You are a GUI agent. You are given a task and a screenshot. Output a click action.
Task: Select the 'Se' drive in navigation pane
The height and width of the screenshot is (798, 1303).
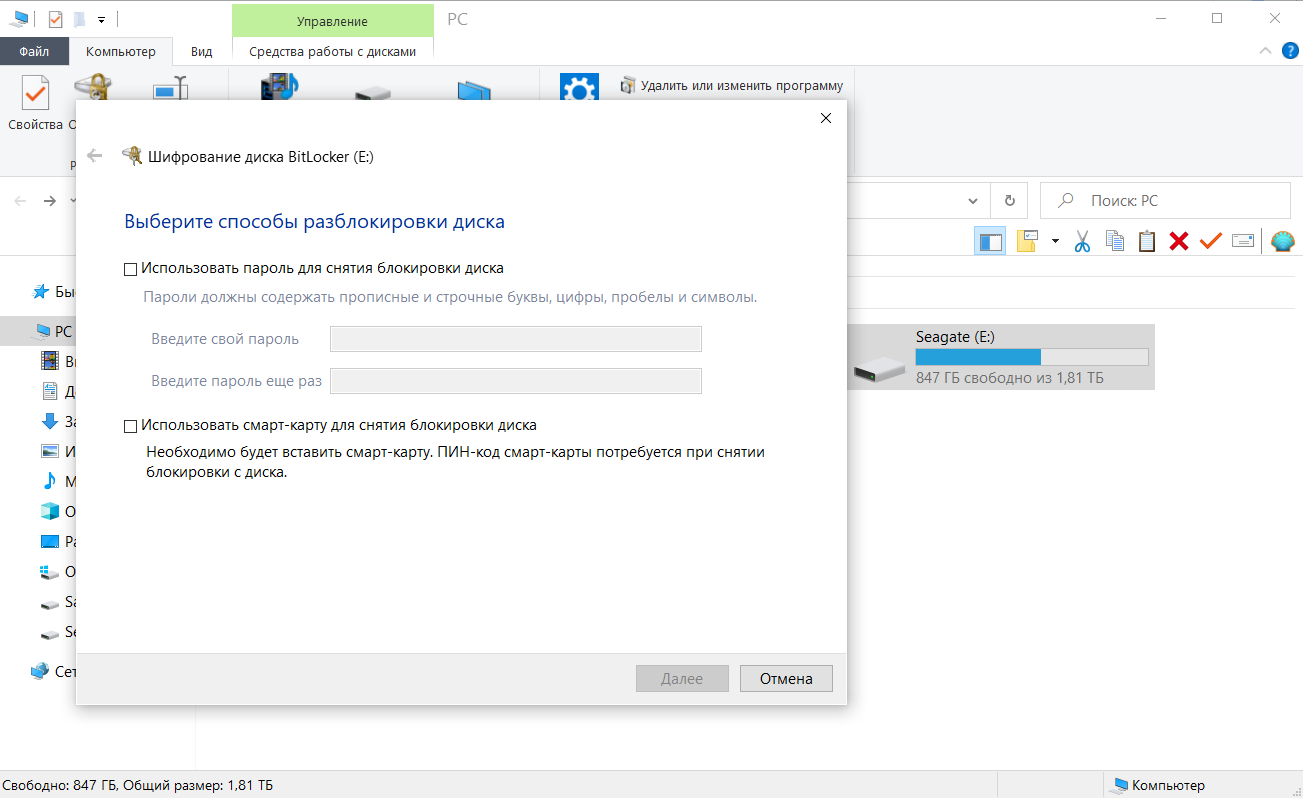coord(50,633)
